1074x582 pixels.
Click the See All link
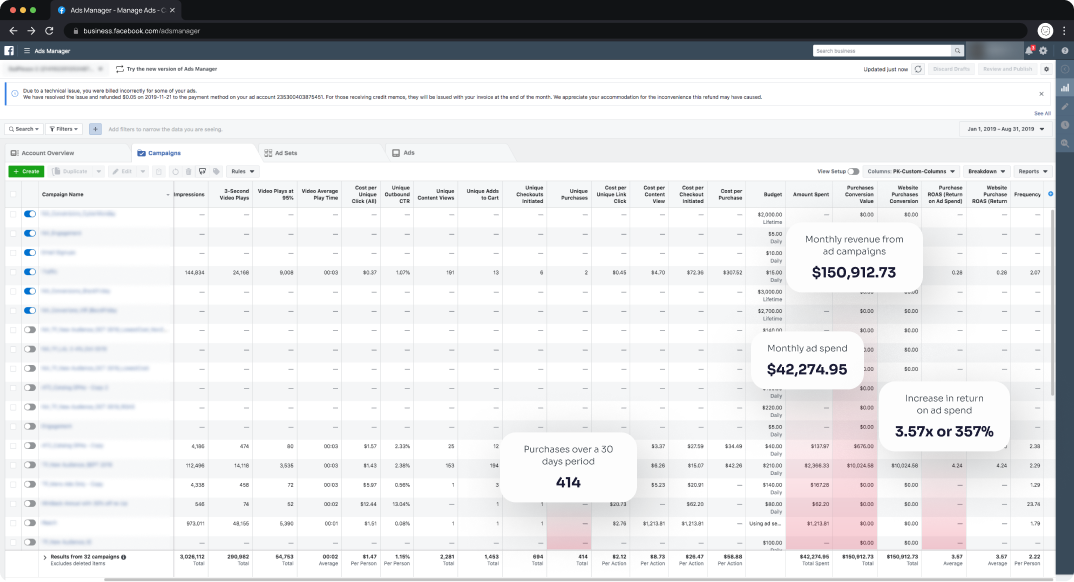click(1042, 113)
